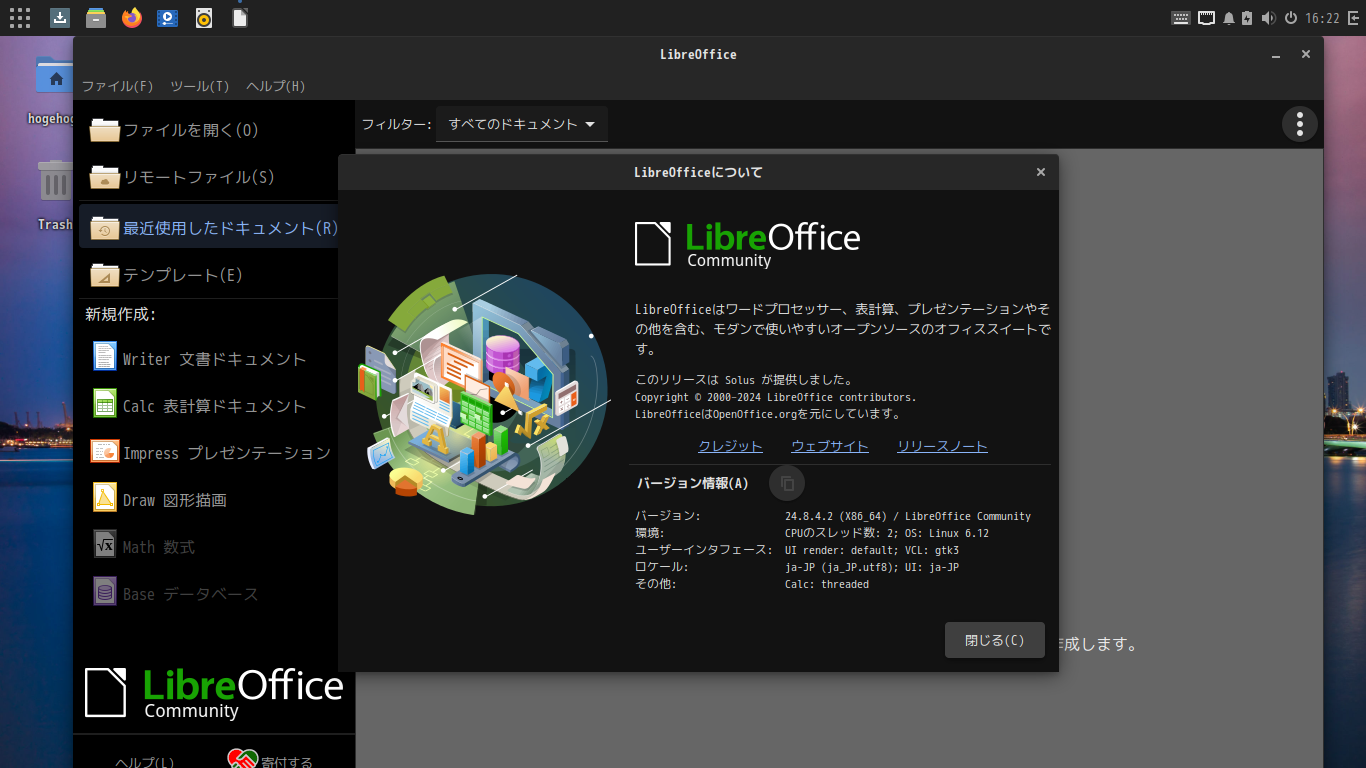The height and width of the screenshot is (768, 1366).
Task: Open the フィルター すべてのドキュメント dropdown
Action: [x=522, y=124]
